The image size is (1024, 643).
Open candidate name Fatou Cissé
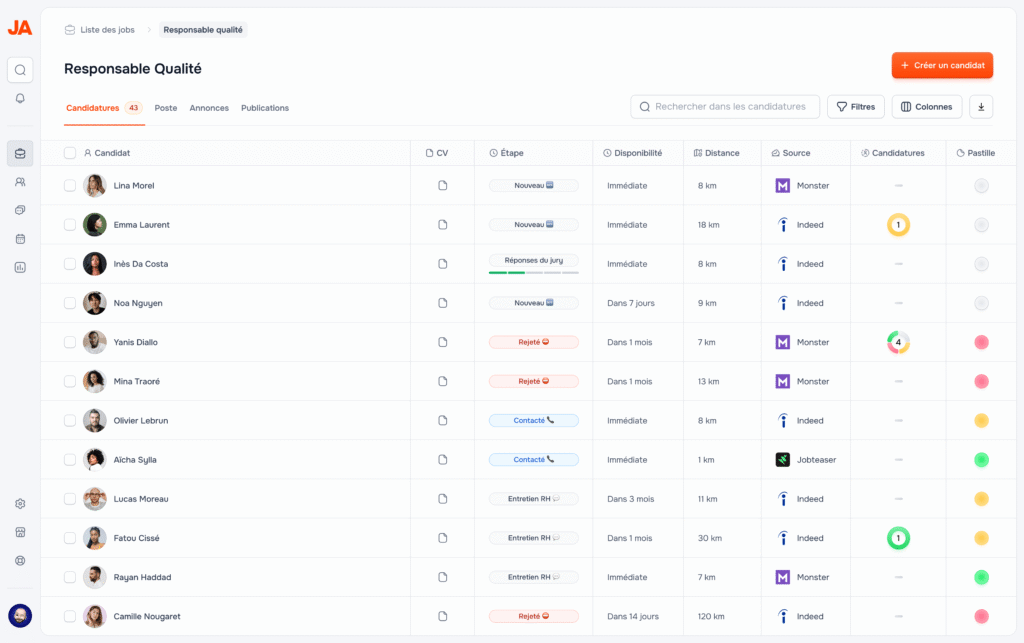click(x=136, y=538)
